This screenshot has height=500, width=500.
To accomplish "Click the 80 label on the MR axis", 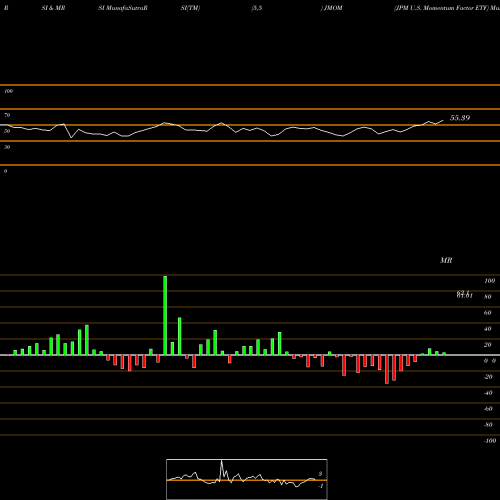I will [488, 297].
